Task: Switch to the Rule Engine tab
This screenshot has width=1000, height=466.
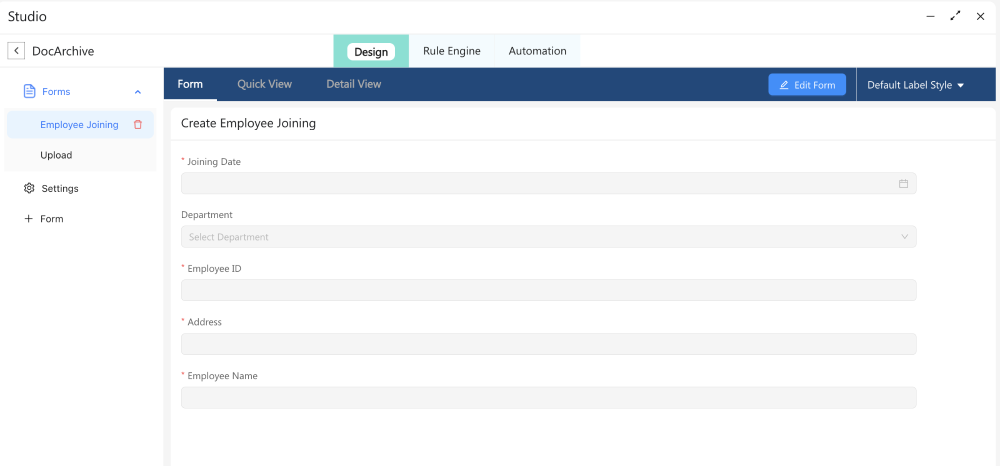Action: coord(452,51)
